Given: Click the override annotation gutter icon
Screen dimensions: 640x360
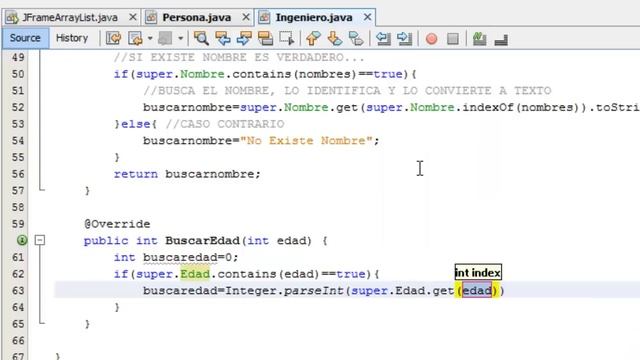Looking at the screenshot, I should pyautogui.click(x=22, y=240).
